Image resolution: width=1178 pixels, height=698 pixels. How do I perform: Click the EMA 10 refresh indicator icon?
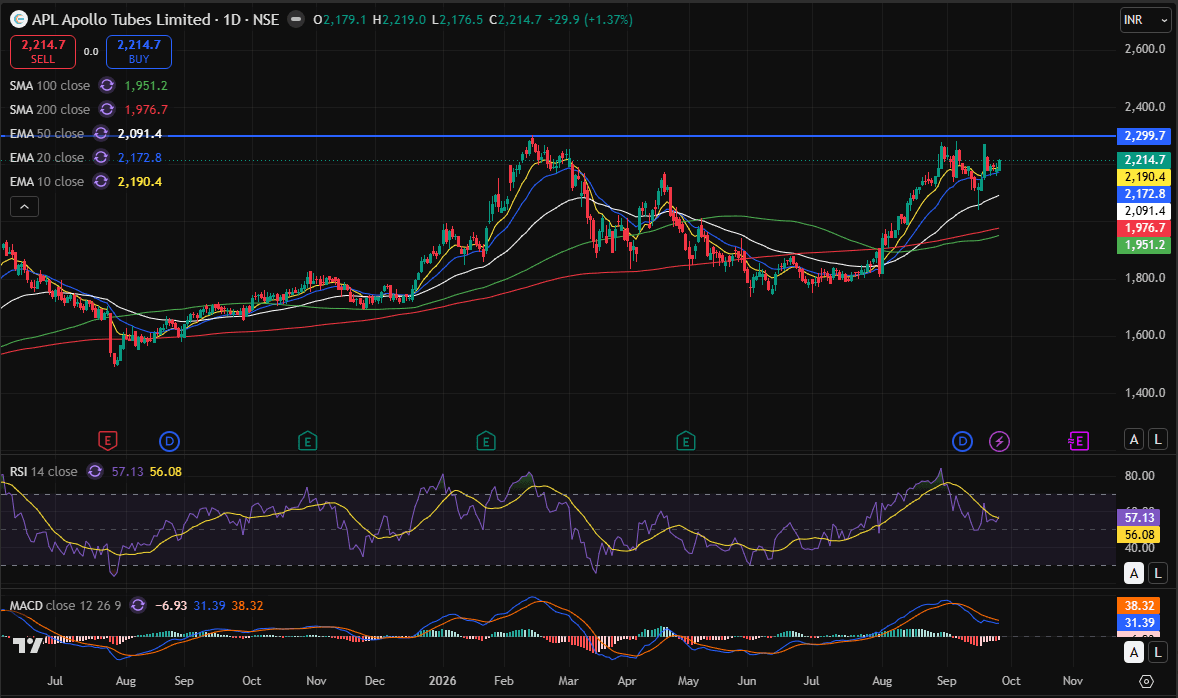101,182
